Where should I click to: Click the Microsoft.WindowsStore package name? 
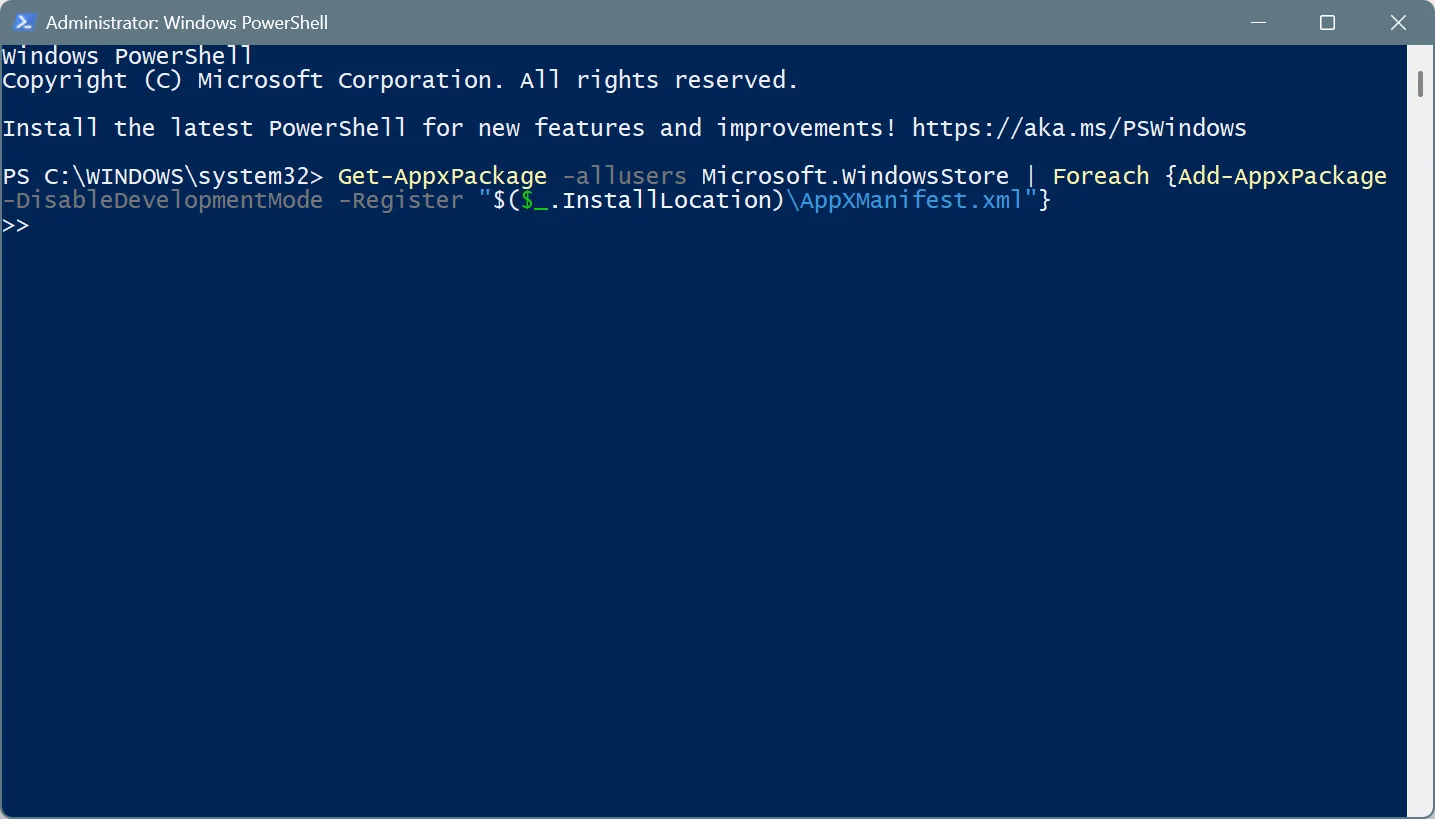(x=855, y=175)
